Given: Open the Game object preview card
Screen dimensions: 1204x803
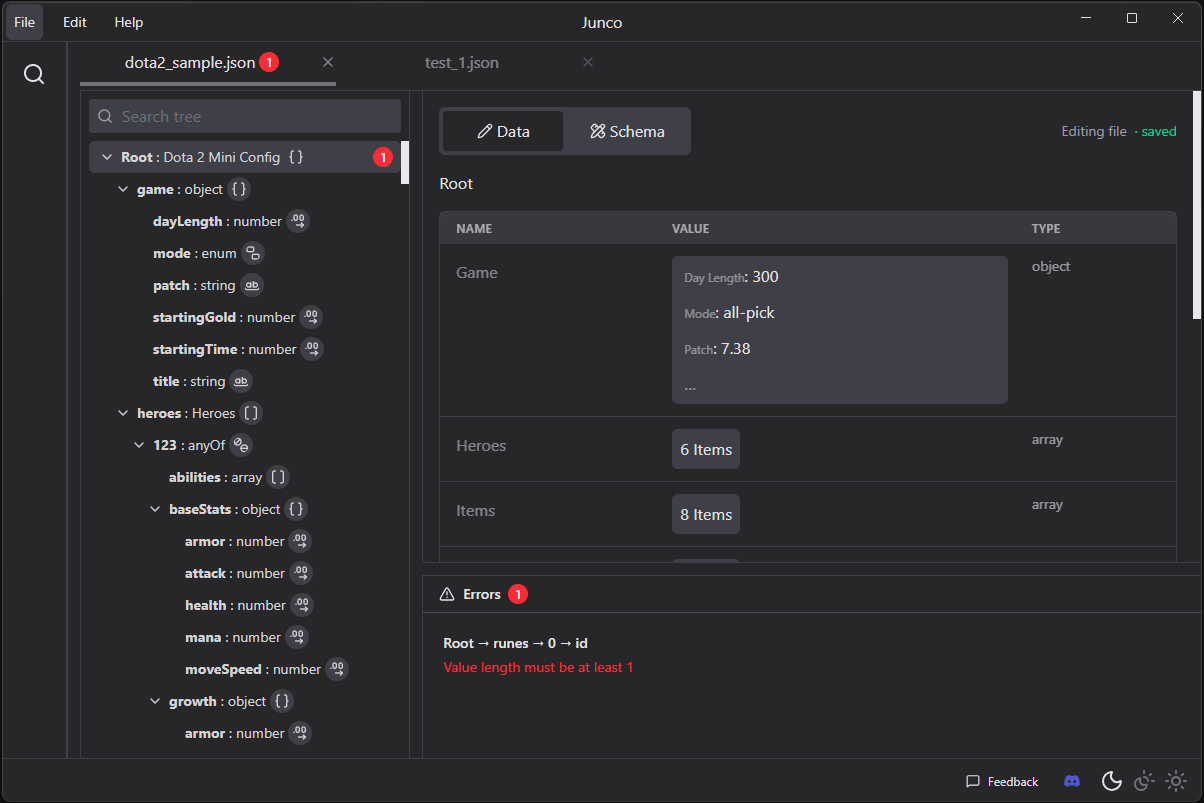Looking at the screenshot, I should pyautogui.click(x=840, y=330).
